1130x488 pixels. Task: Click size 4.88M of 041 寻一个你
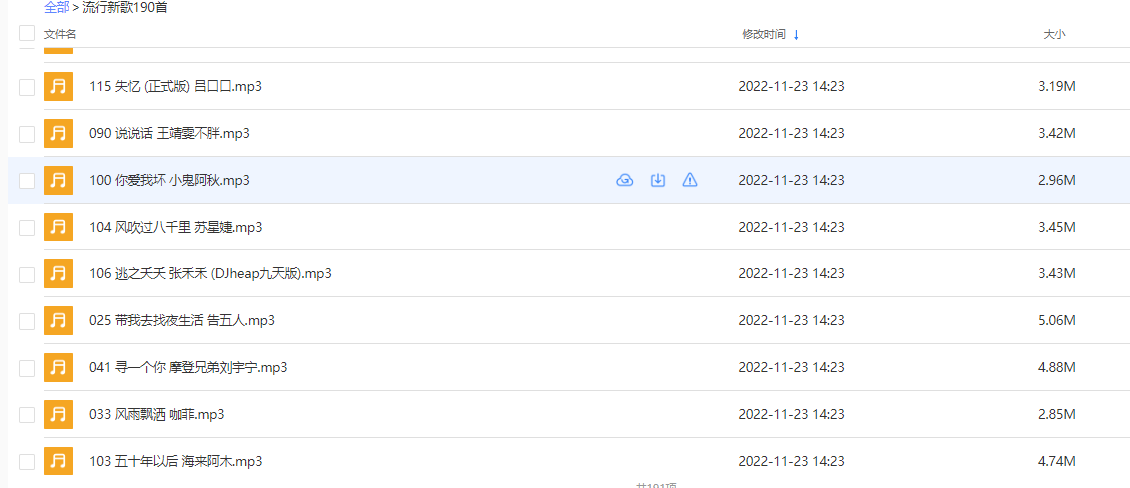[1056, 368]
